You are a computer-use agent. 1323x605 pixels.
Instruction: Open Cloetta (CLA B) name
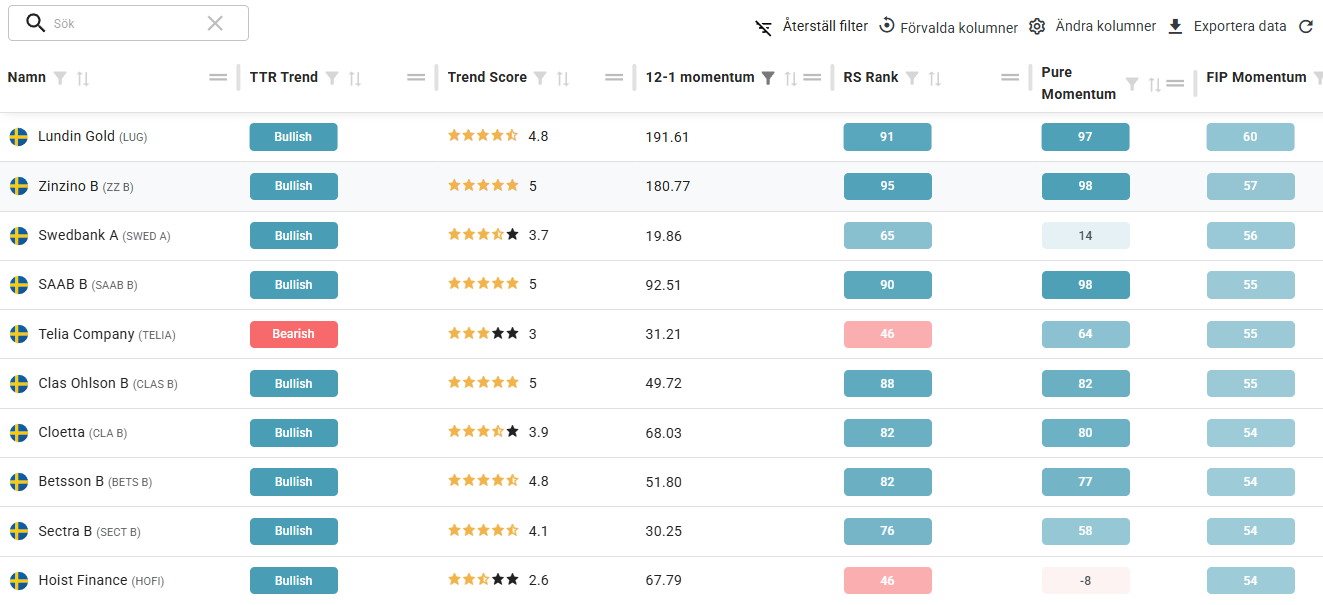82,433
